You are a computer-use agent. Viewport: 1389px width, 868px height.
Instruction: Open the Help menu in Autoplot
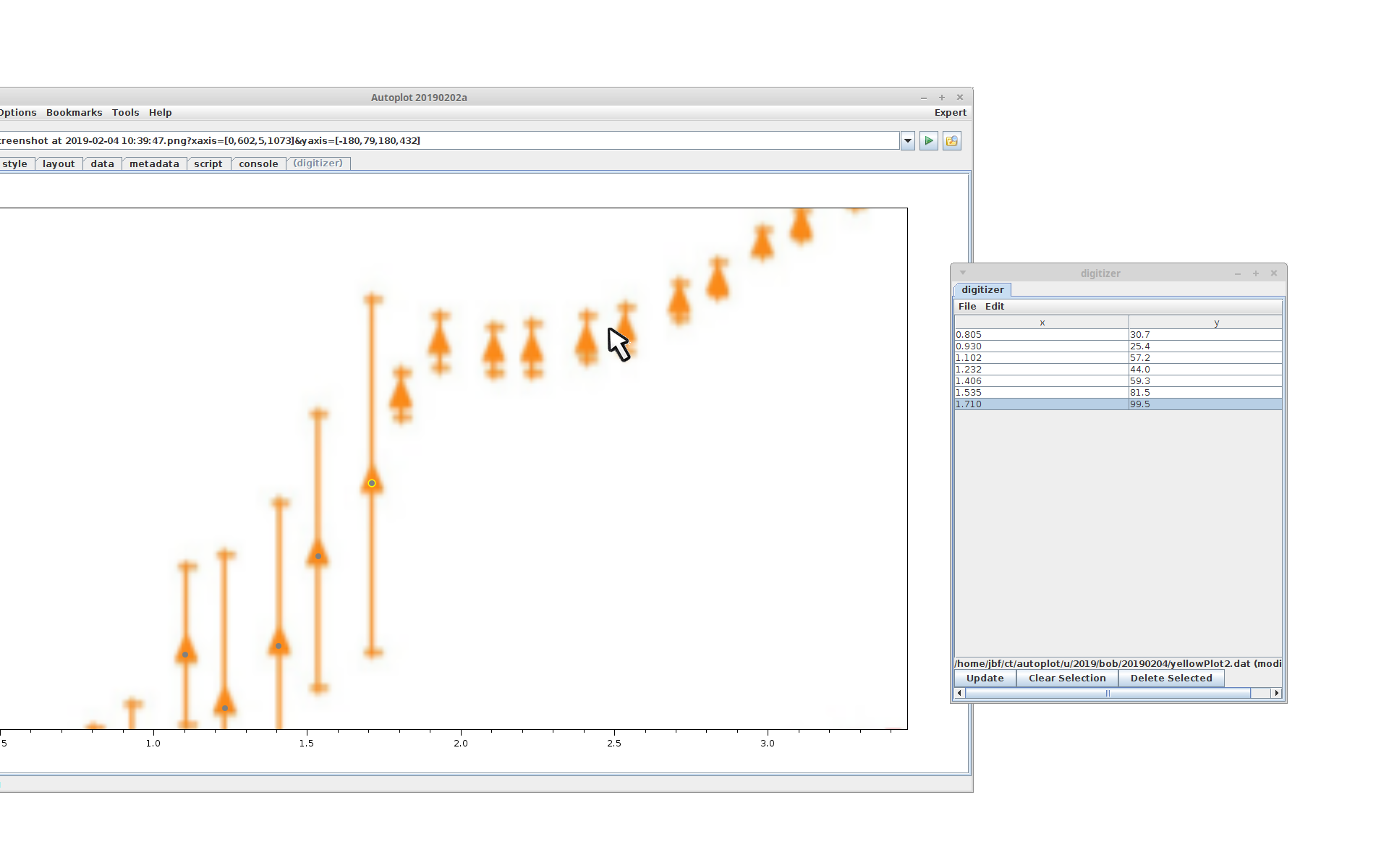pos(161,113)
